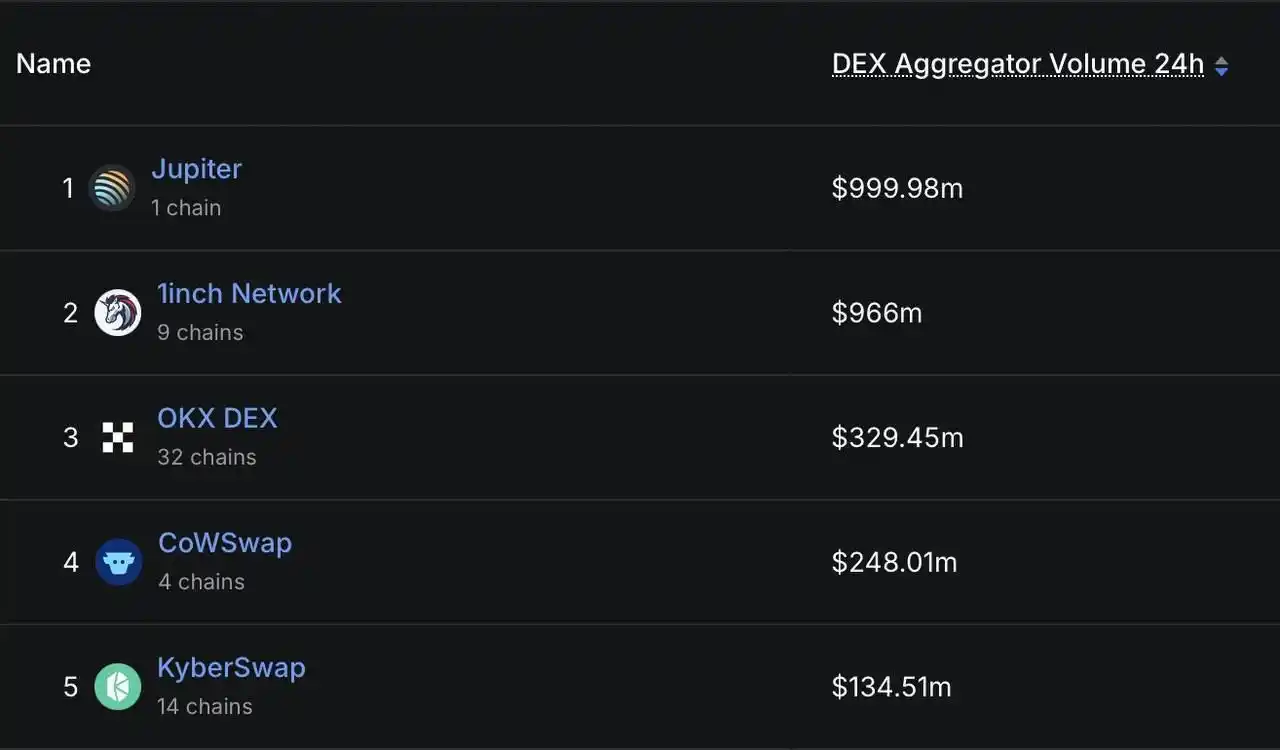The width and height of the screenshot is (1280, 750).
Task: Open the 1inch Network link
Action: point(249,293)
